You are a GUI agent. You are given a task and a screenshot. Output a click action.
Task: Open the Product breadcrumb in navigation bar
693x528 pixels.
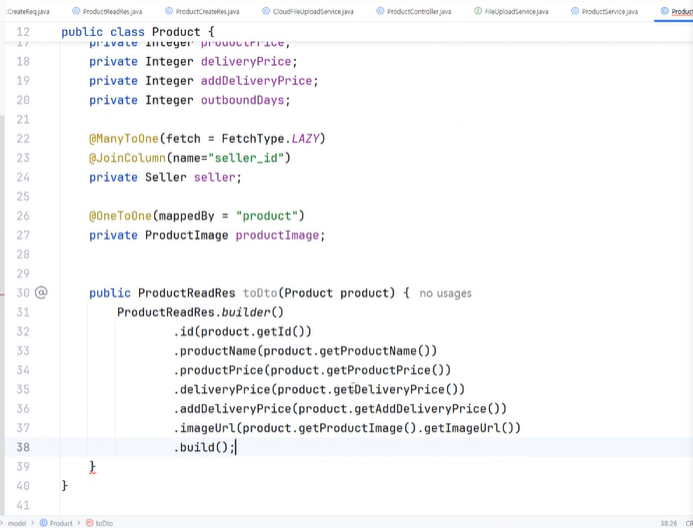pos(61,523)
